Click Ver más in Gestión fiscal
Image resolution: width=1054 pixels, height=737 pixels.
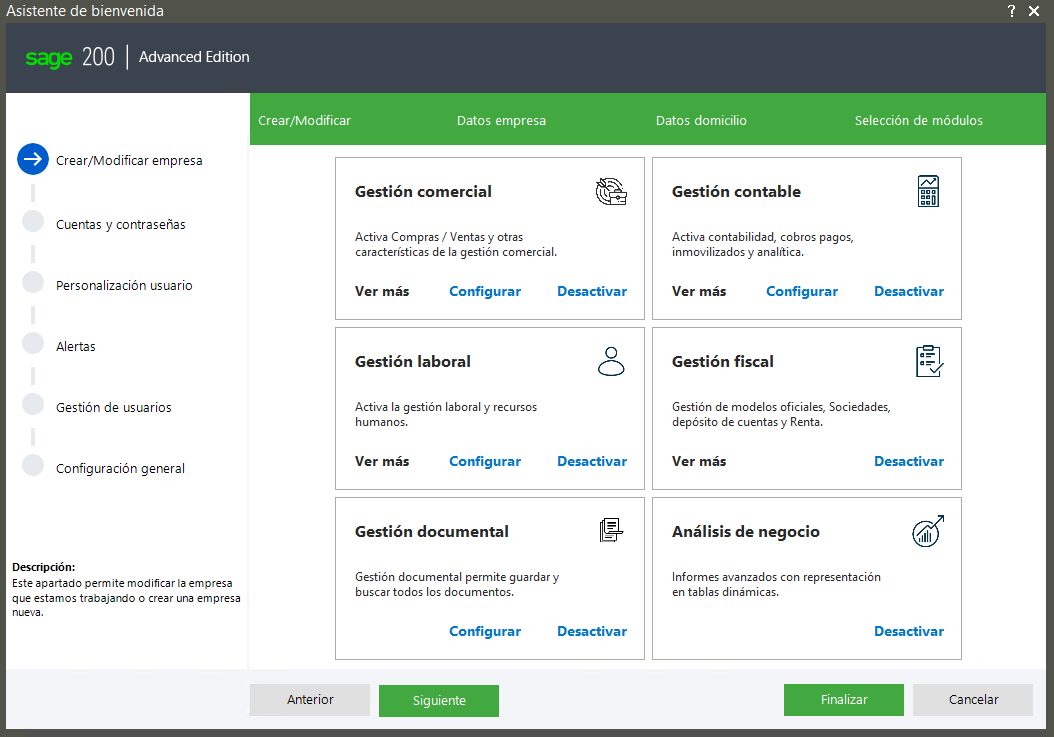(x=699, y=461)
